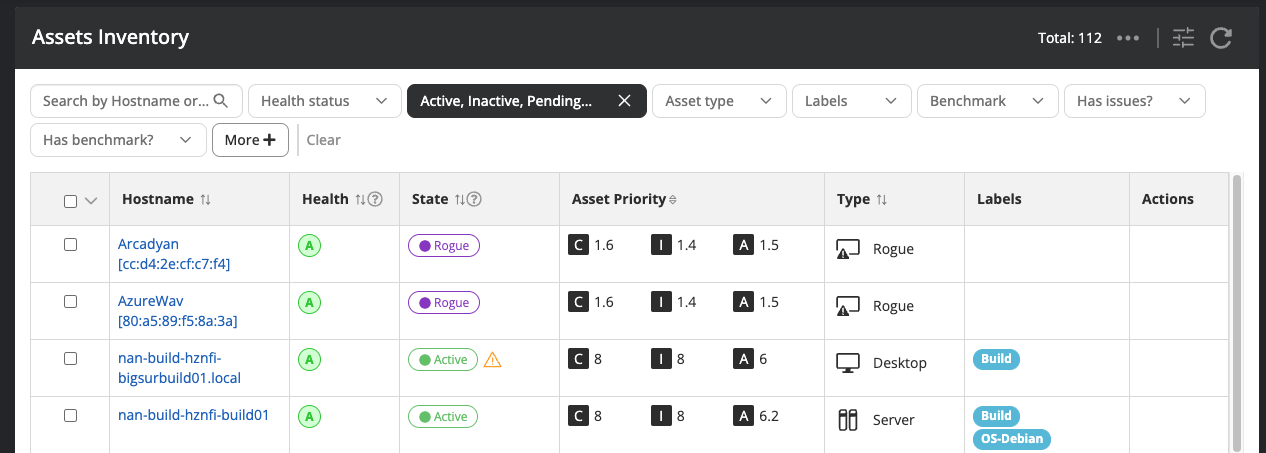The image size is (1266, 453).
Task: Click the State column help icon
Action: pos(475,200)
